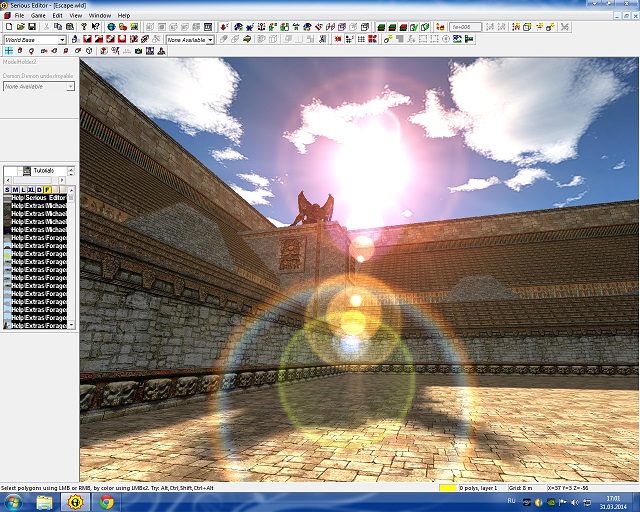Click the red four-squares icon in second toolbar
This screenshot has width=640, height=512.
click(x=372, y=39)
